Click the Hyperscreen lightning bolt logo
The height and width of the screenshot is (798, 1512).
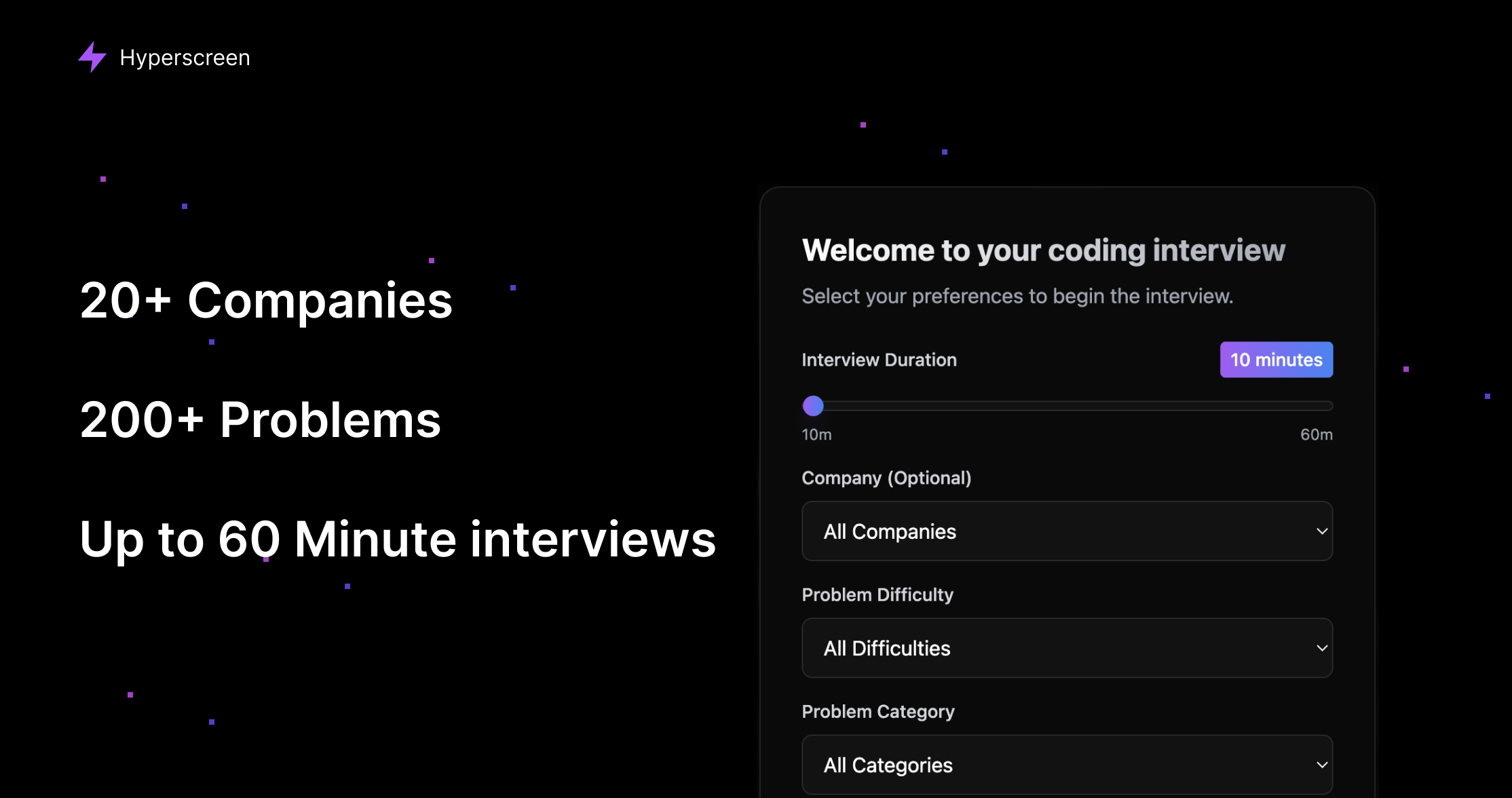click(x=92, y=57)
